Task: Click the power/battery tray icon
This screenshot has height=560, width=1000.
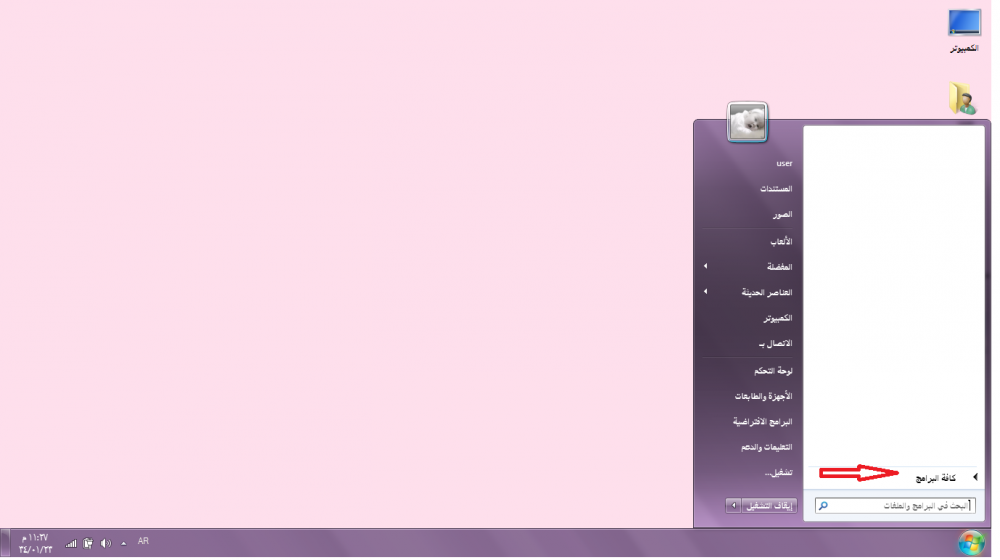Action: (88, 543)
